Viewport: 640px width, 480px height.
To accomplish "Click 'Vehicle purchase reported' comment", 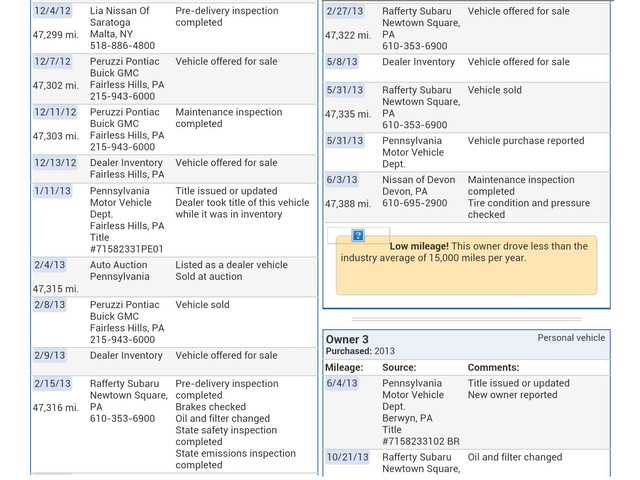I will click(x=526, y=141).
